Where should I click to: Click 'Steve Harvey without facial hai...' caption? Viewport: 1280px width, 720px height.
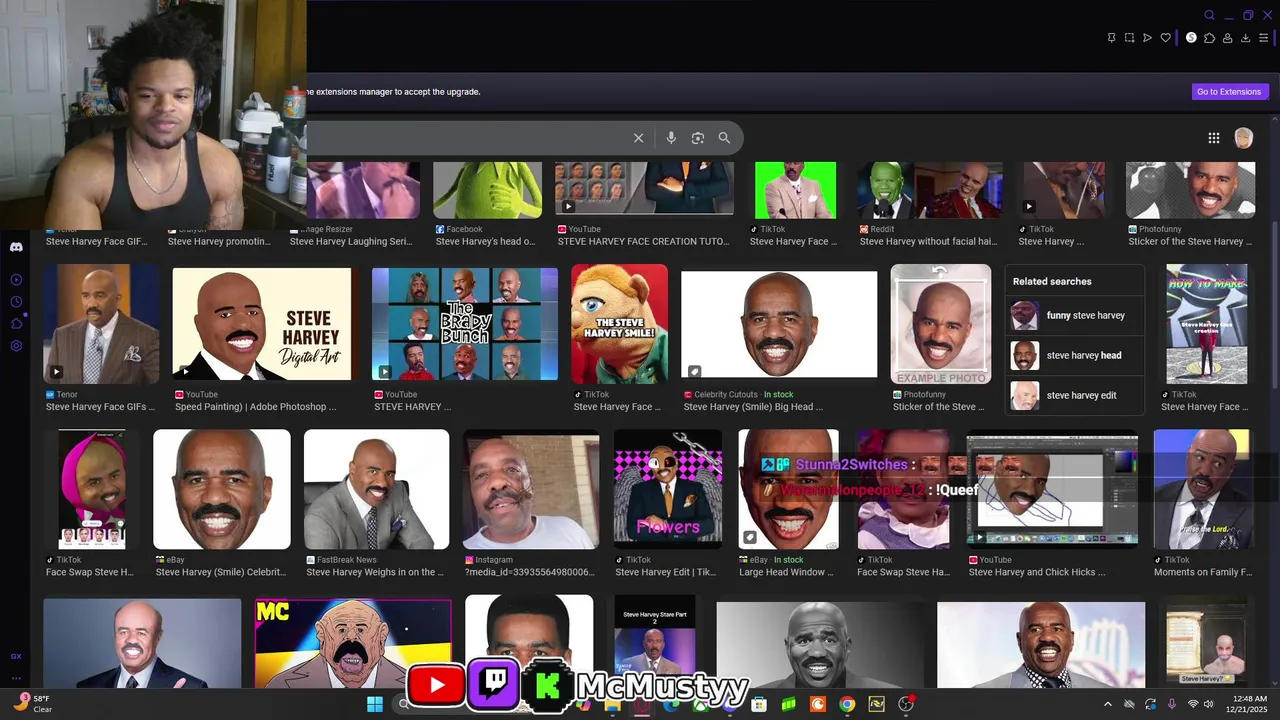(928, 241)
